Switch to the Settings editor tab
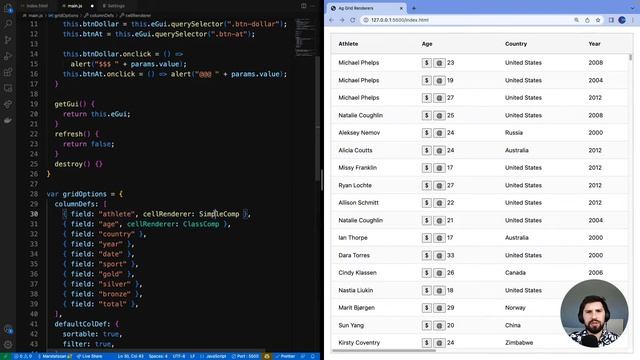Image resolution: width=640 pixels, height=360 pixels. click(114, 6)
